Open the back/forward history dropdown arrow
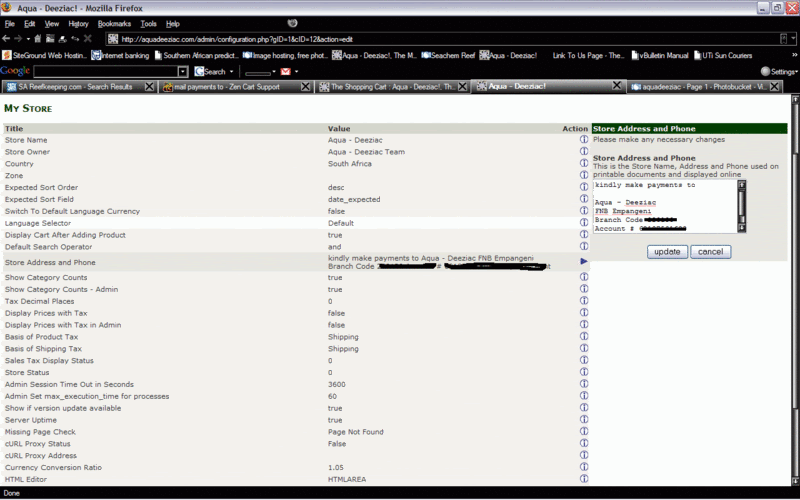 28,39
